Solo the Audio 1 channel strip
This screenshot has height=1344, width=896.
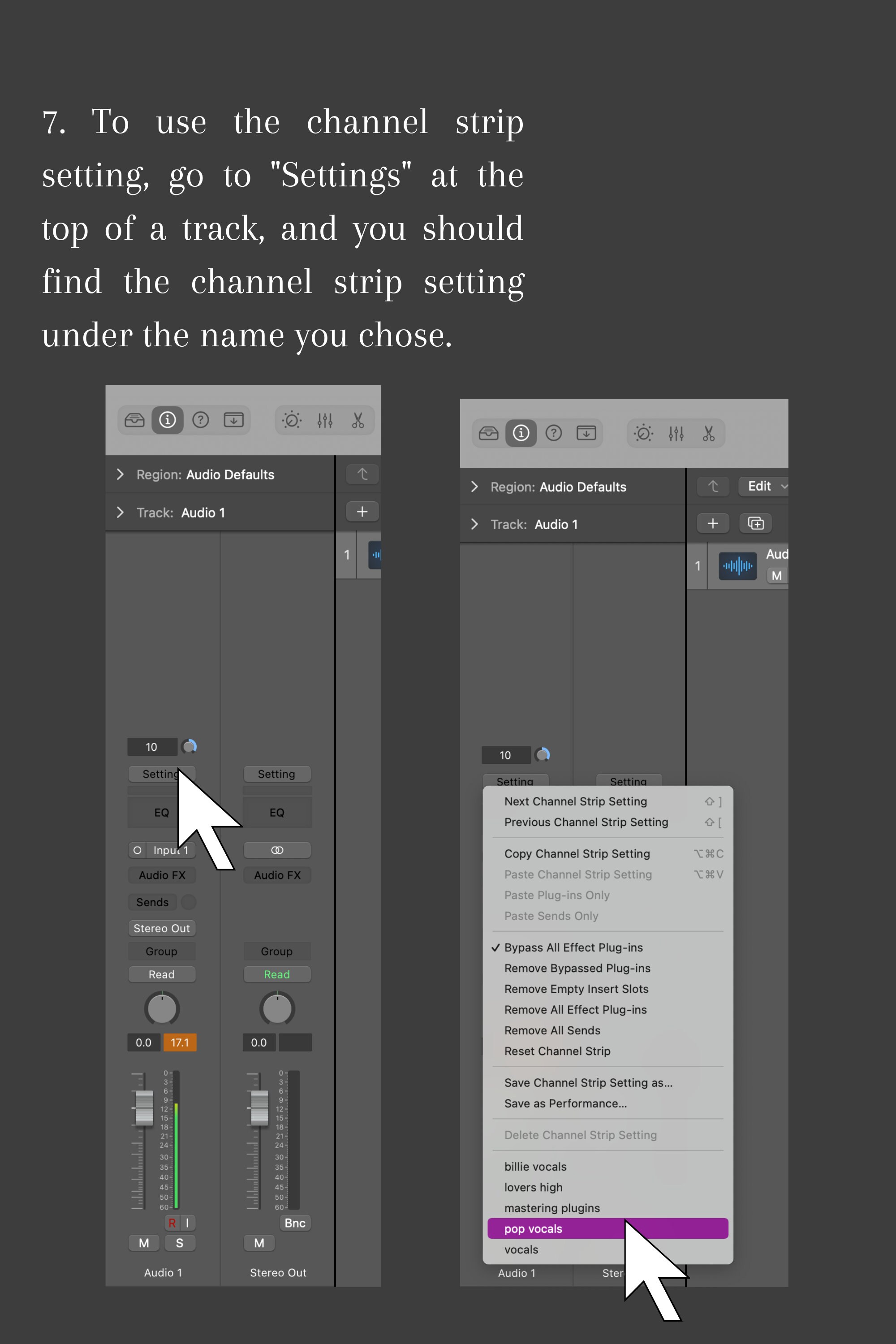point(180,1242)
